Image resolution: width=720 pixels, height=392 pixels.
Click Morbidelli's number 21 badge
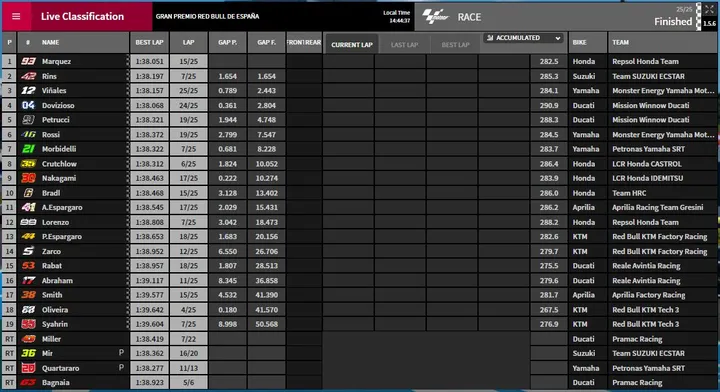tap(28, 149)
